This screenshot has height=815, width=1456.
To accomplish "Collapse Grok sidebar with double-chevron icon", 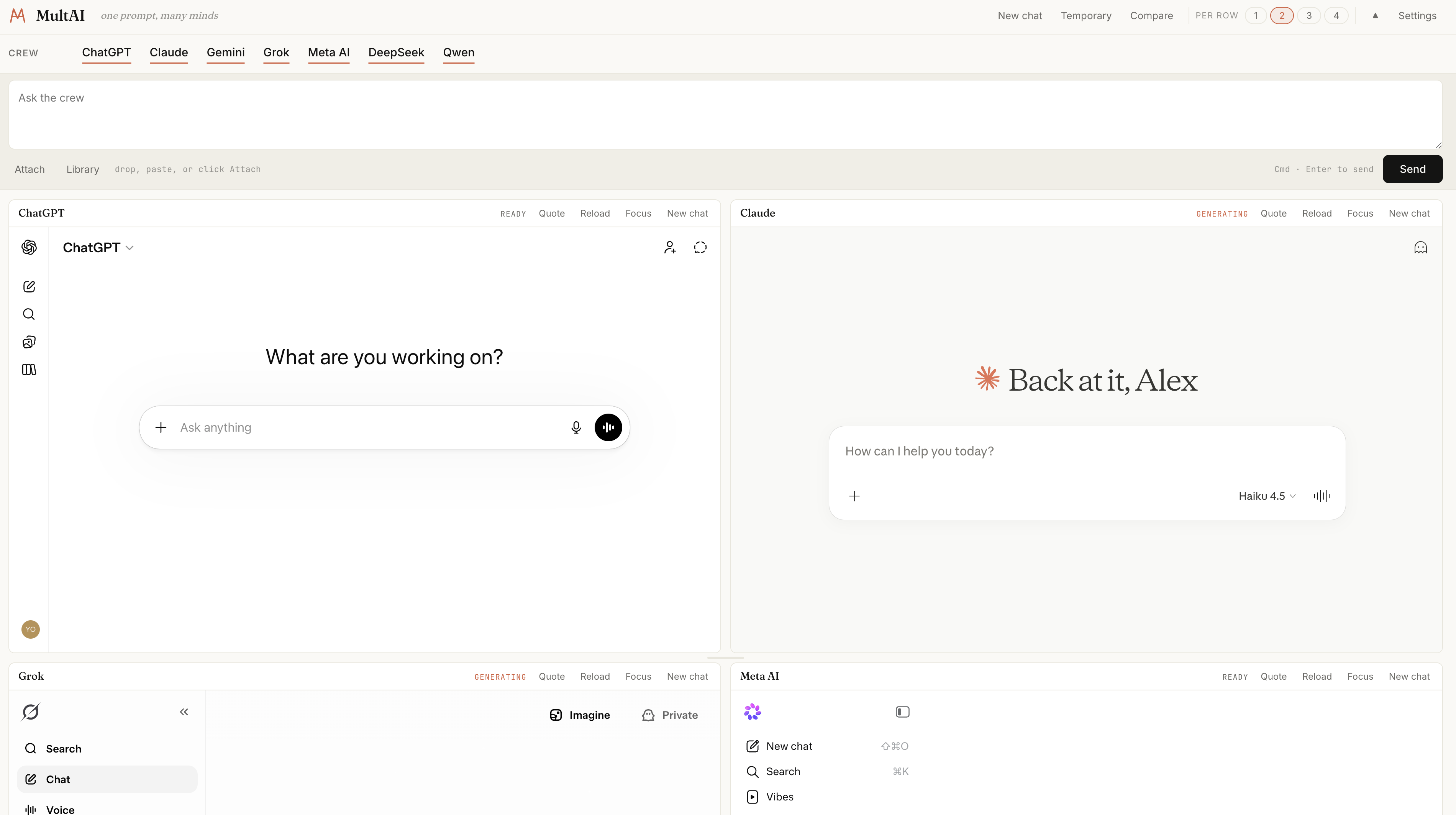I will tap(184, 712).
